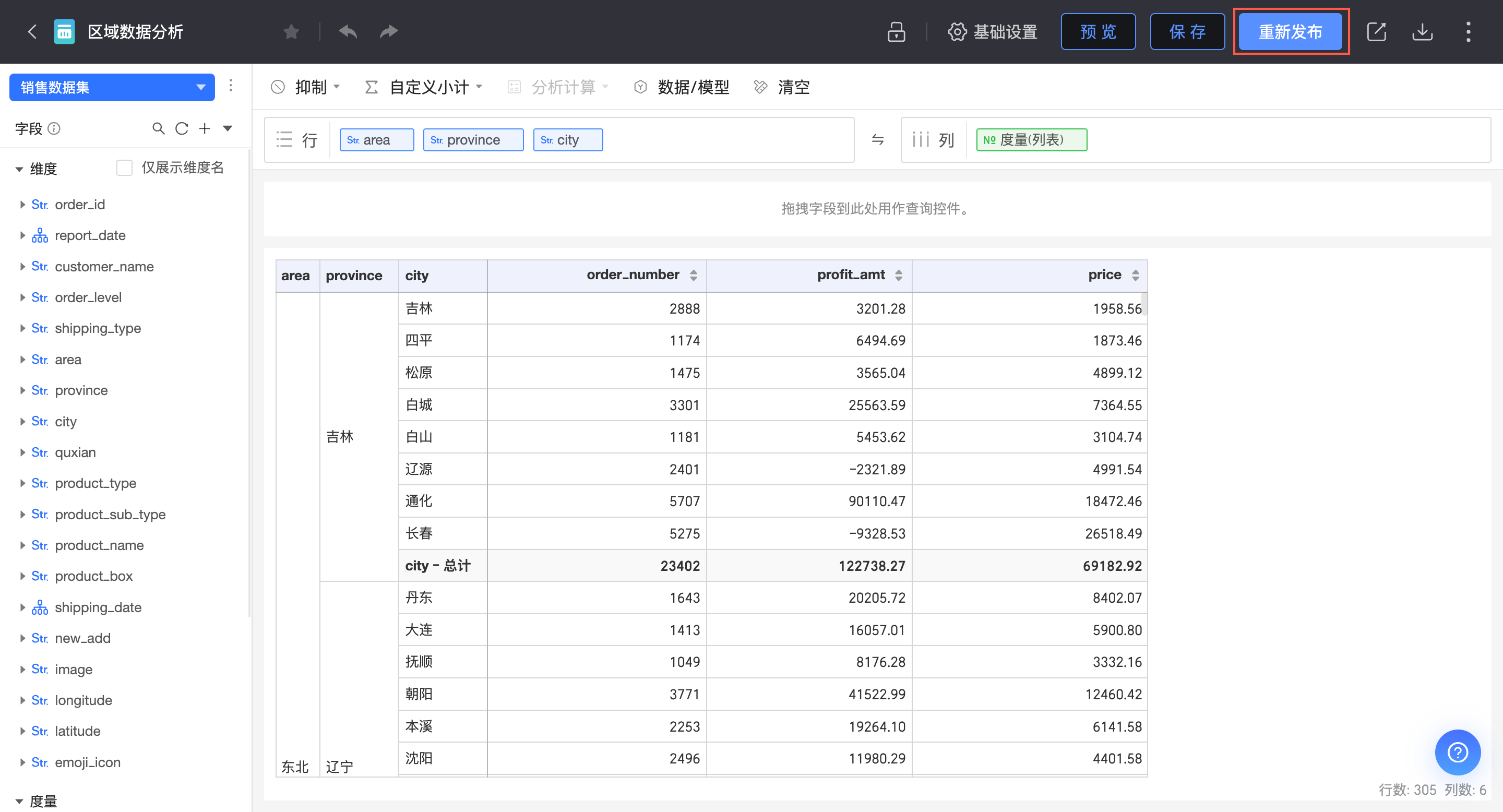The height and width of the screenshot is (812, 1503).
Task: Open the help question-mark bubble
Action: 1457,752
